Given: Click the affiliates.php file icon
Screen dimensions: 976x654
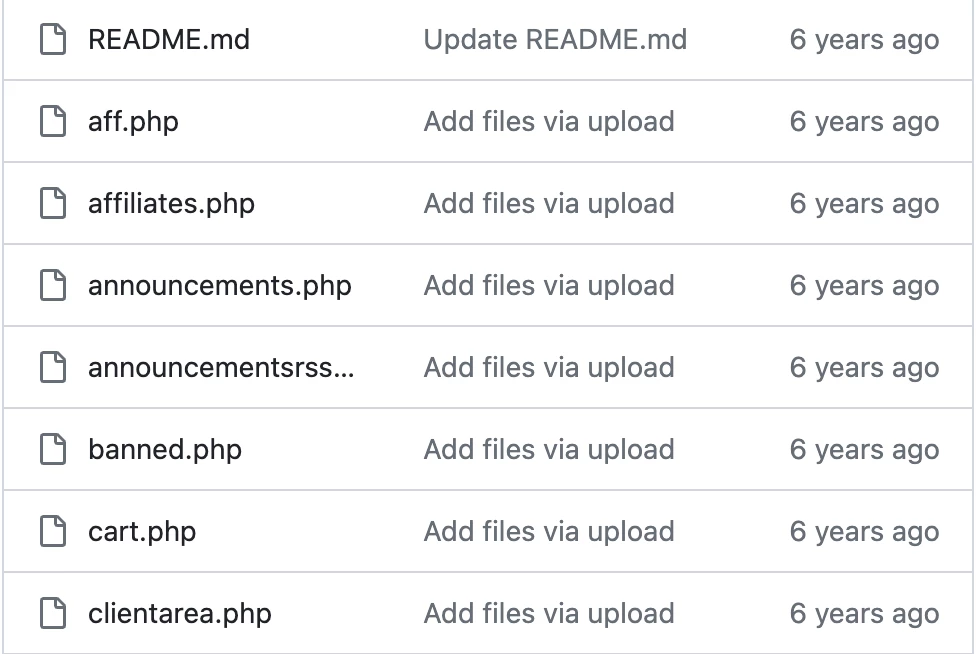Looking at the screenshot, I should click(51, 203).
